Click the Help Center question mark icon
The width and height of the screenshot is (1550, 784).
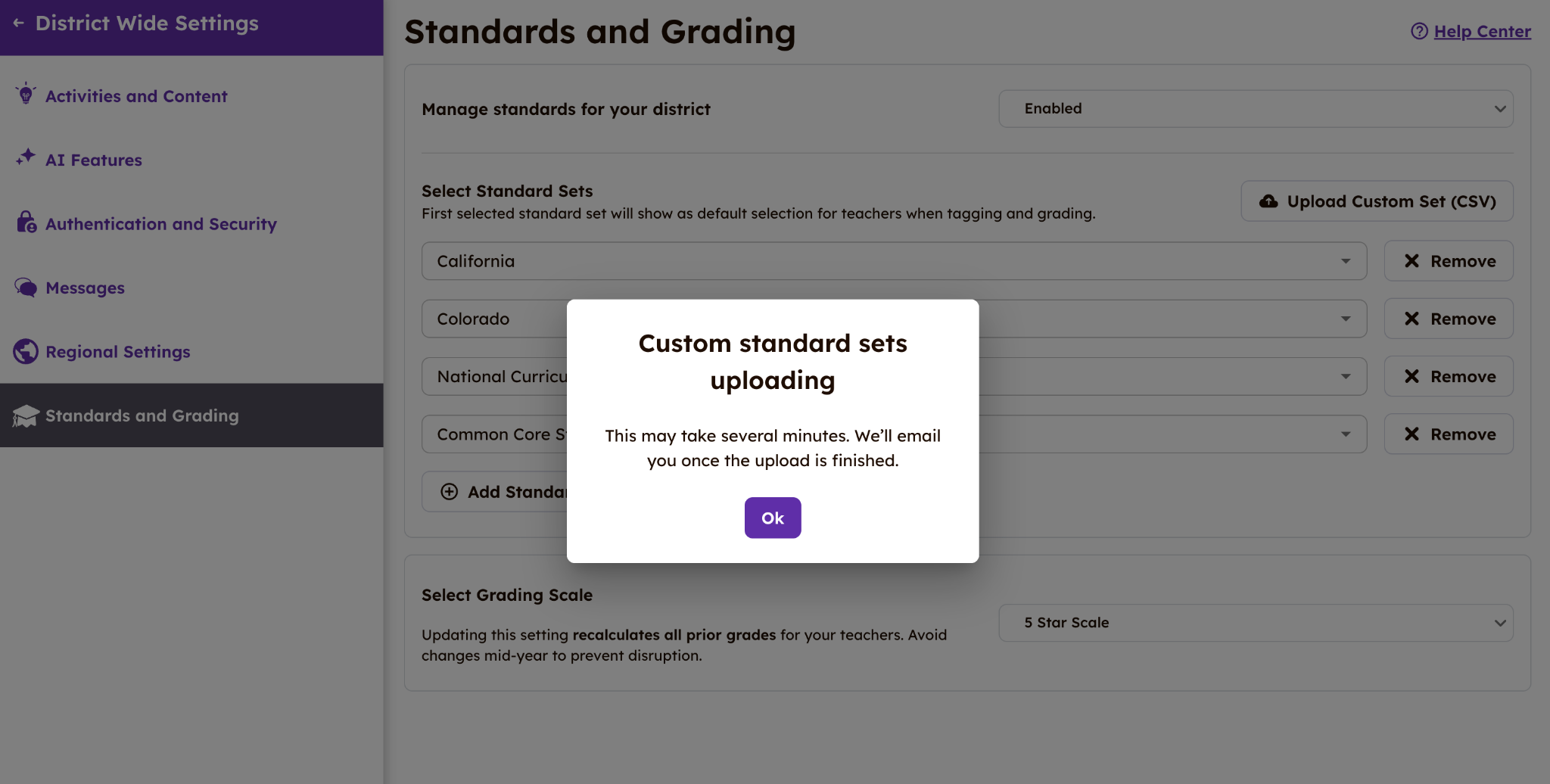pyautogui.click(x=1419, y=31)
